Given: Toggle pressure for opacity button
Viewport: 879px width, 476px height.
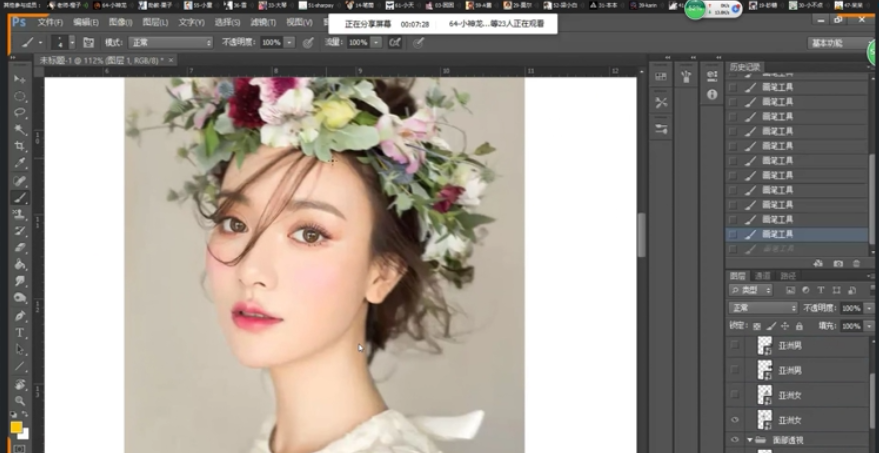Looking at the screenshot, I should (x=308, y=43).
